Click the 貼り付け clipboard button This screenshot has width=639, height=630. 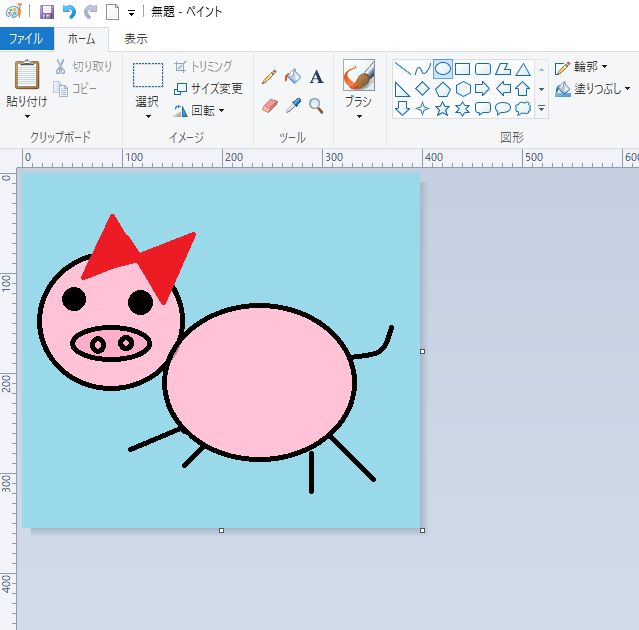point(27,83)
